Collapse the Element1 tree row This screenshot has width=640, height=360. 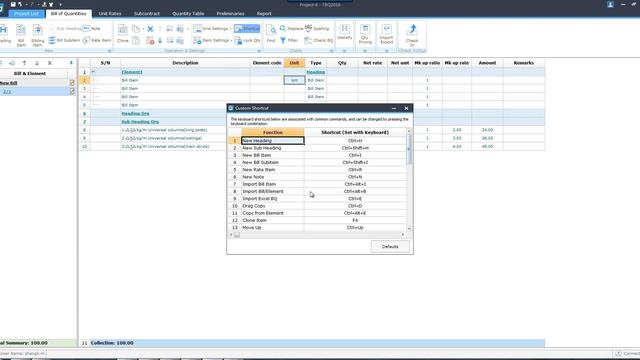click(x=93, y=72)
